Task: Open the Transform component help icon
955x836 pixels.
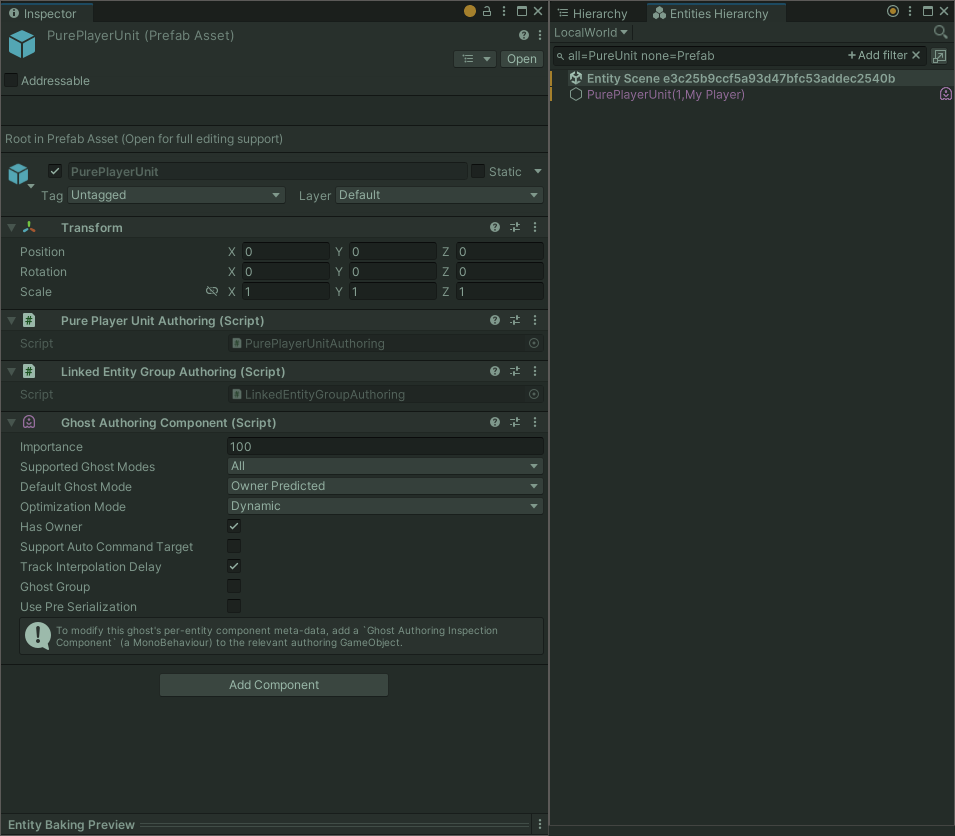Action: (x=494, y=227)
